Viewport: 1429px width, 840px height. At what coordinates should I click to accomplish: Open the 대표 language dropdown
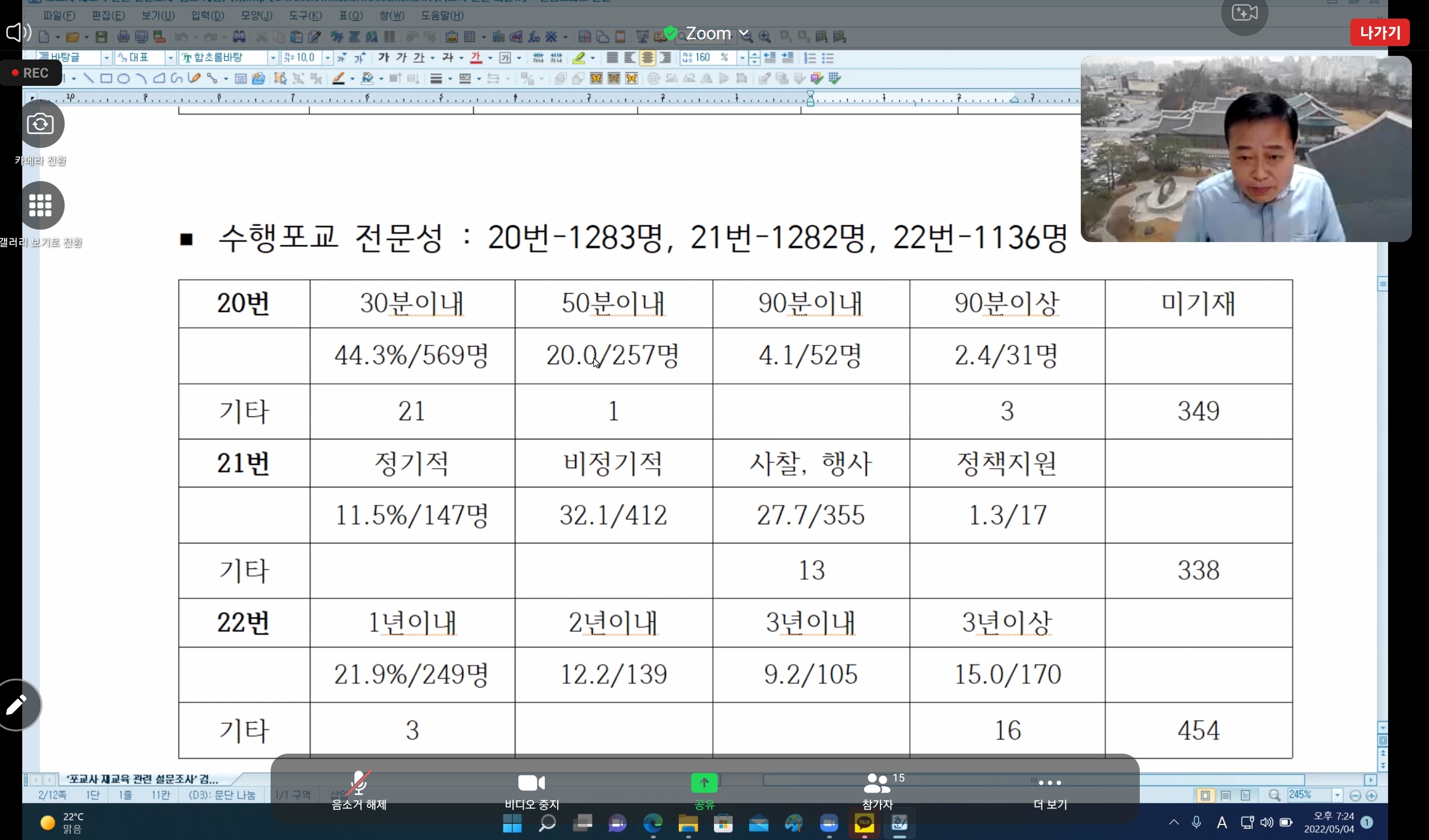[170, 58]
